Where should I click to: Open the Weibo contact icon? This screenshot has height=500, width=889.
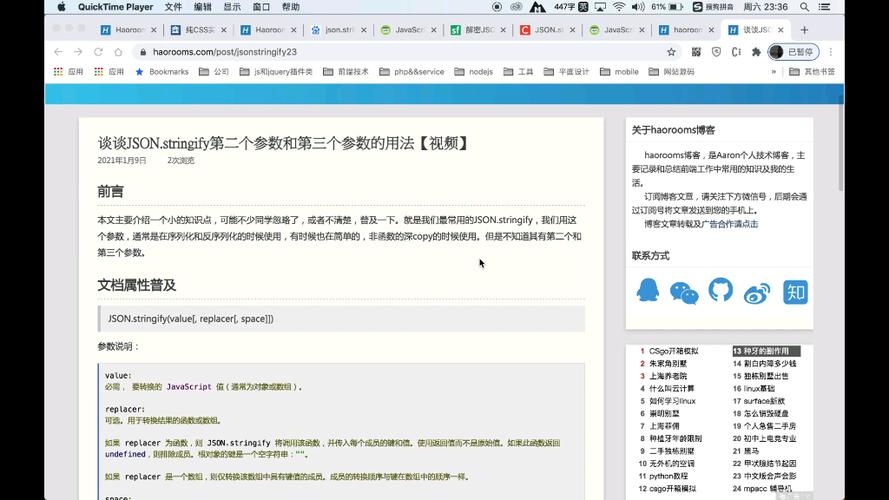click(x=757, y=293)
